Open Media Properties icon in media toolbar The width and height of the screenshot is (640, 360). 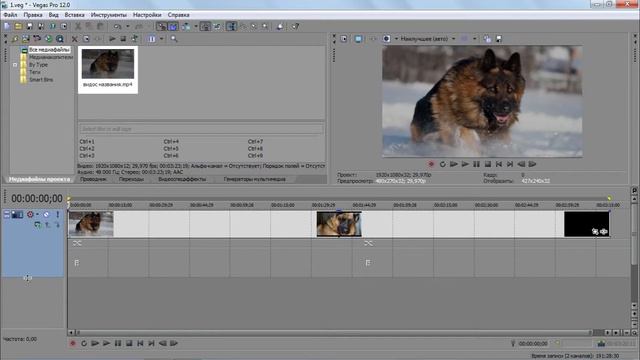[86, 39]
